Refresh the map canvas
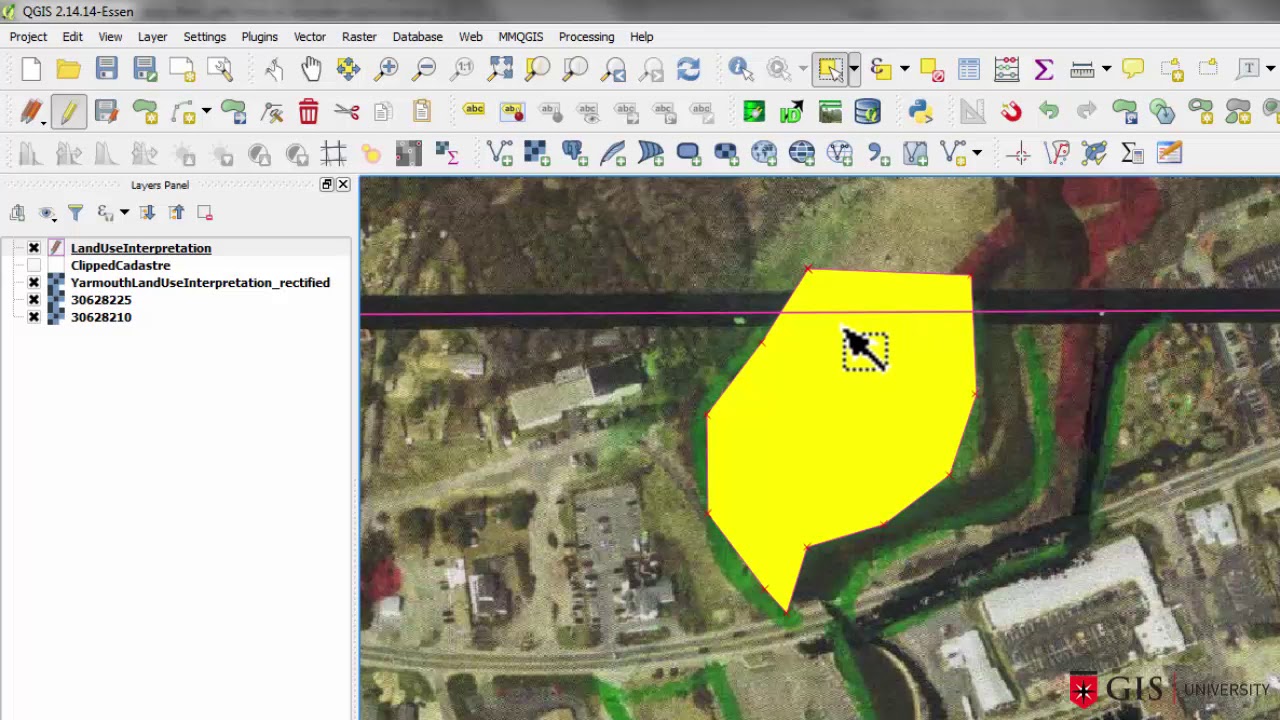This screenshot has height=720, width=1280. tap(688, 69)
